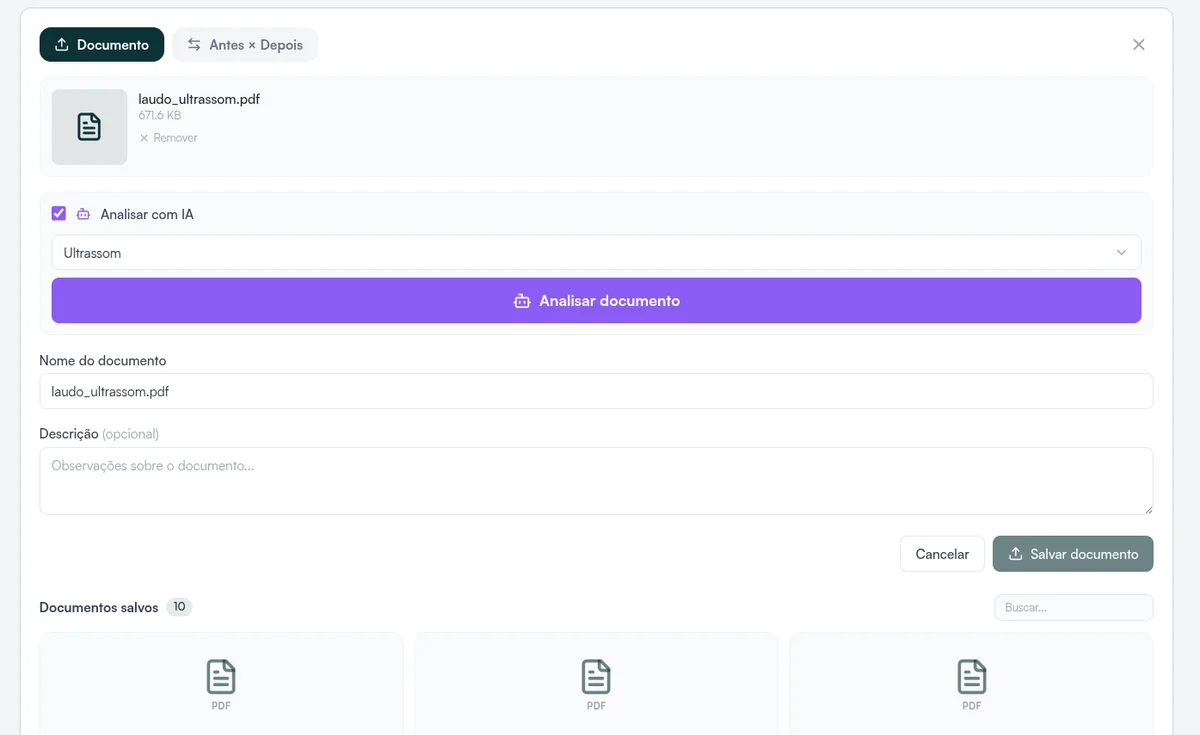Screen dimensions: 1200x735
Task: Click into the Descrição textarea
Action: (x=595, y=481)
